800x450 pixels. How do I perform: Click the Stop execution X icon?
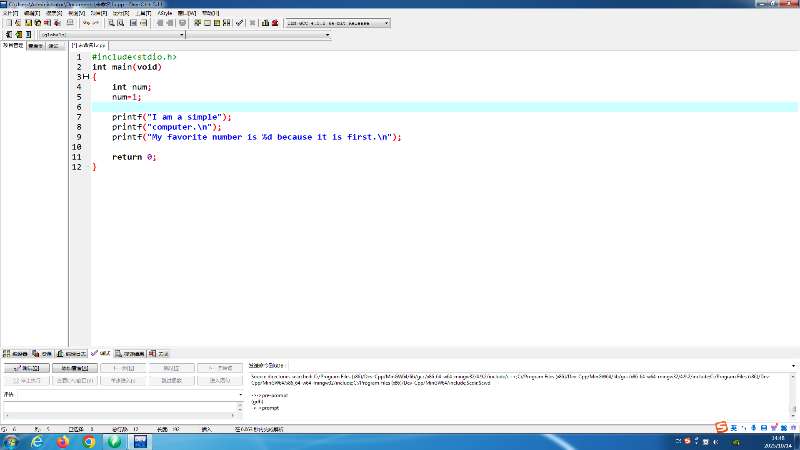(252, 23)
